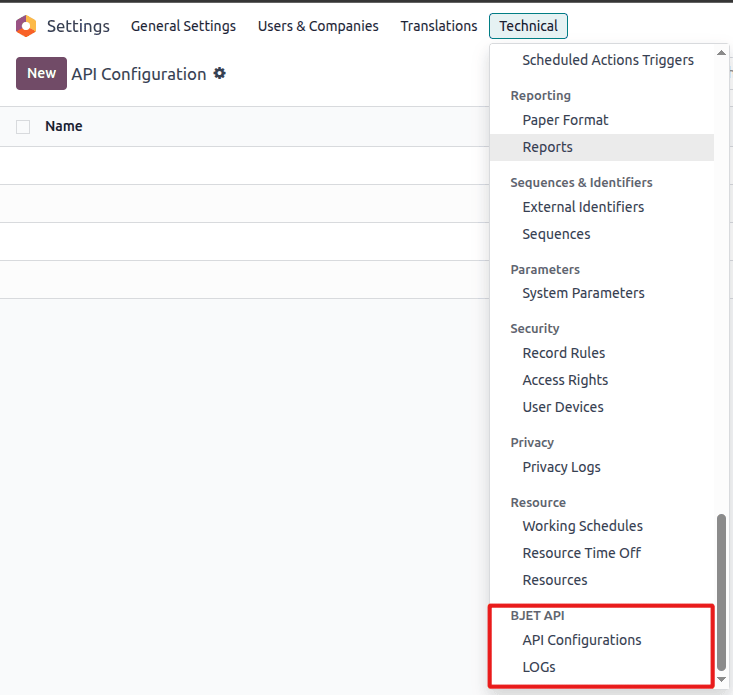Open the Technical dropdown menu
Image resolution: width=733 pixels, height=695 pixels.
(529, 26)
